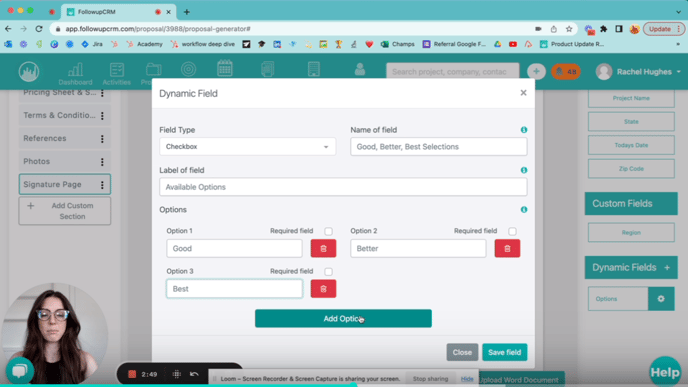Delete Option 1 Good with trash icon

323,248
